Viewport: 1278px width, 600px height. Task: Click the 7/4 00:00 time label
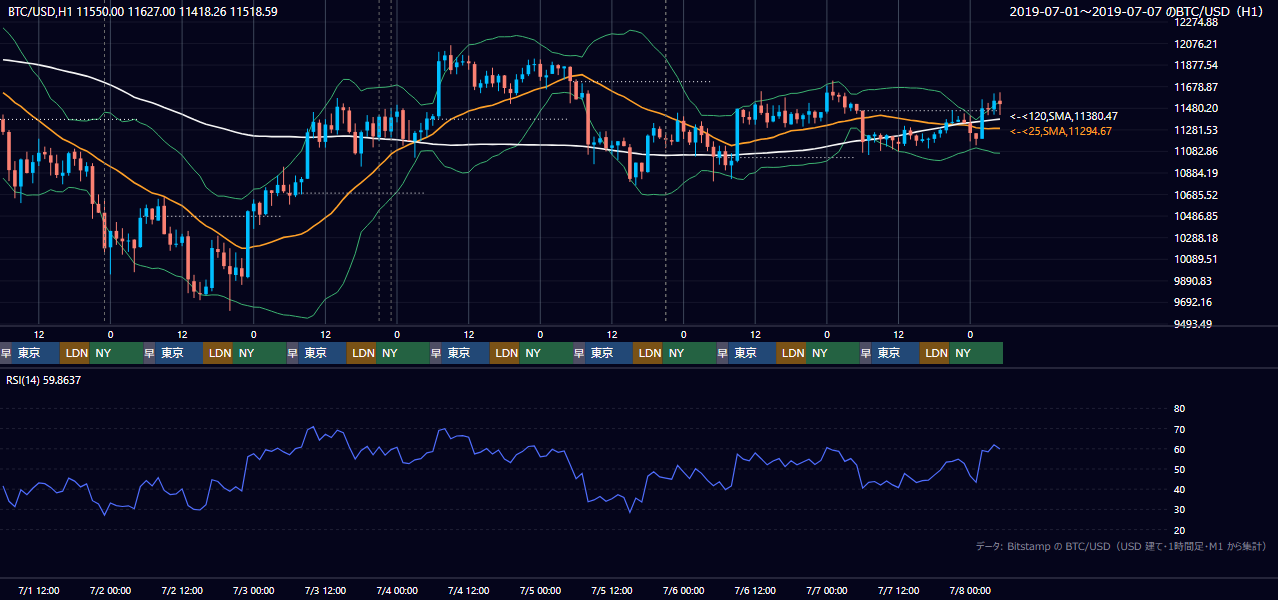click(x=397, y=591)
